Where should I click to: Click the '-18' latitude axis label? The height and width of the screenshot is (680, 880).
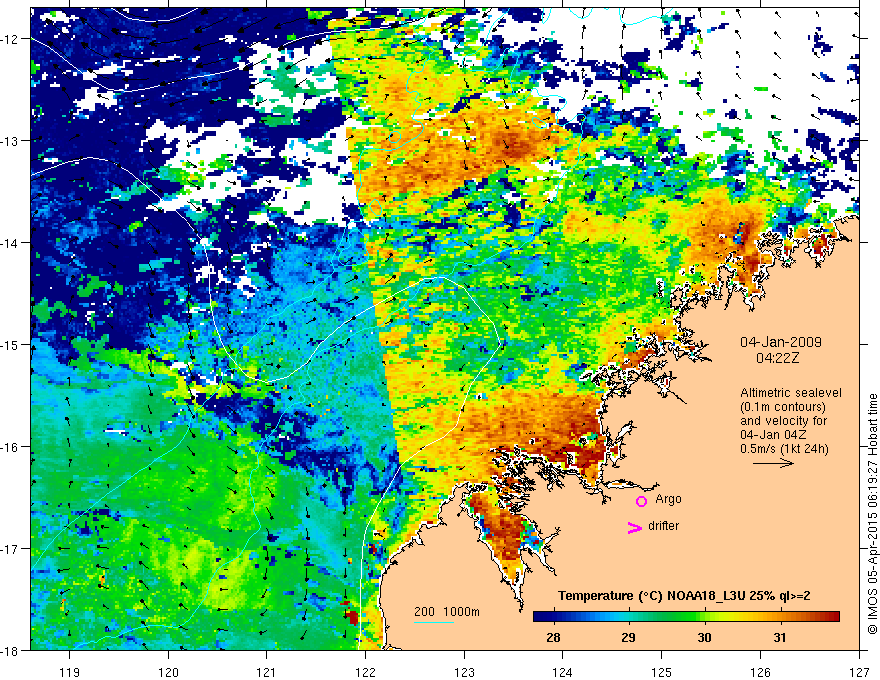tap(10, 650)
